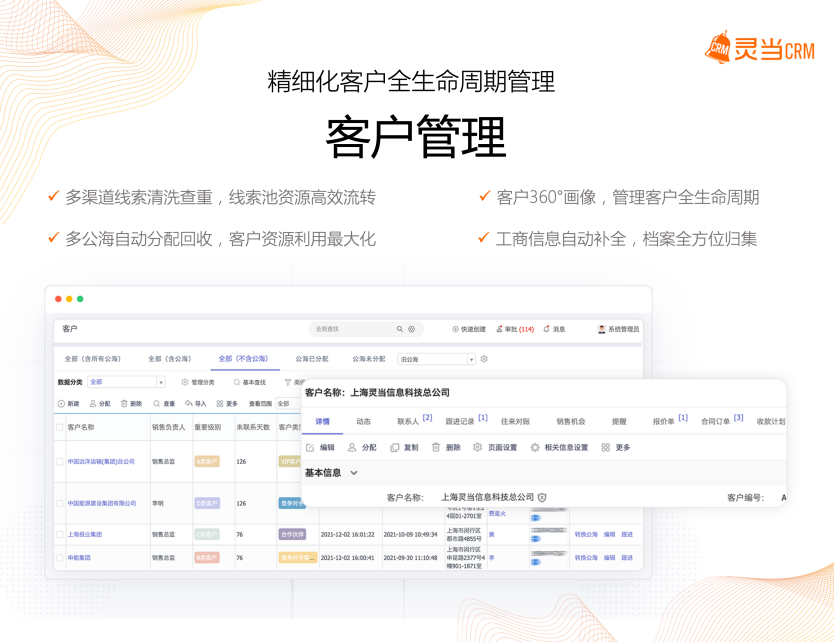The height and width of the screenshot is (642, 834).
Task: Open the 中国能源建设集团有限公司 customer link
Action: (102, 503)
